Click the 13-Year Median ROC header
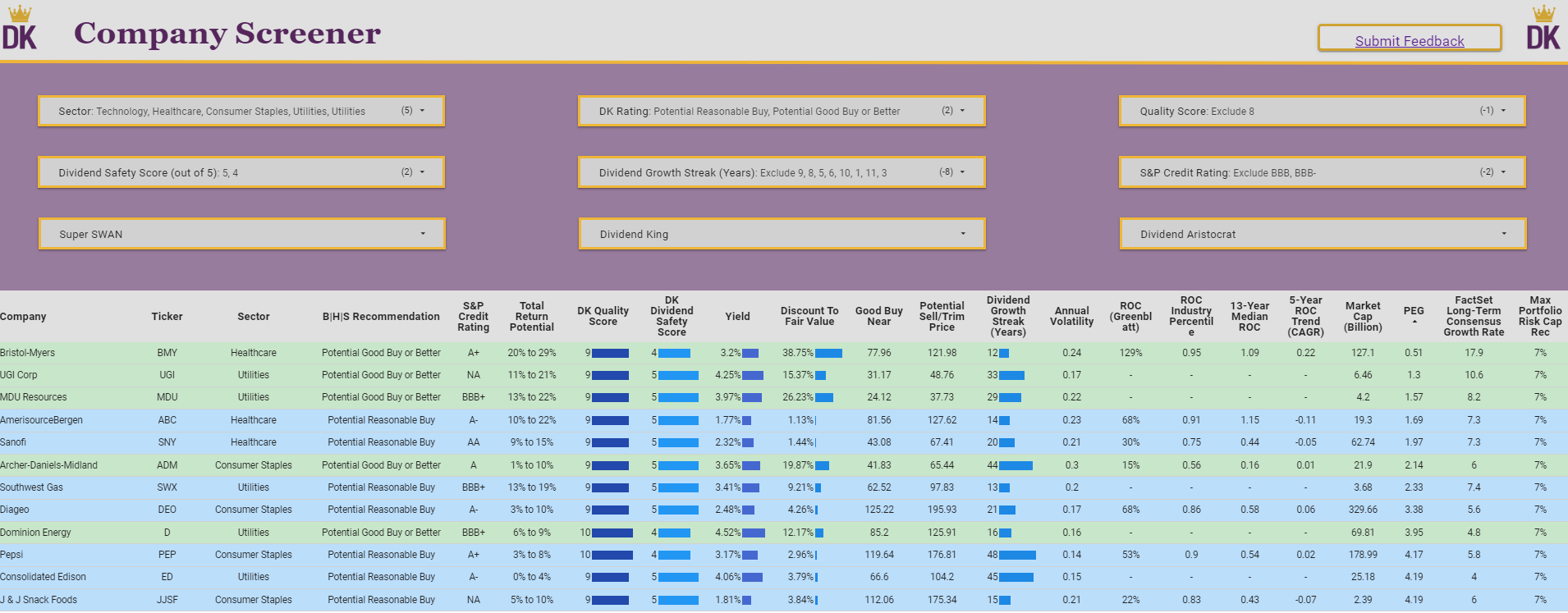1568x613 pixels. point(1249,317)
